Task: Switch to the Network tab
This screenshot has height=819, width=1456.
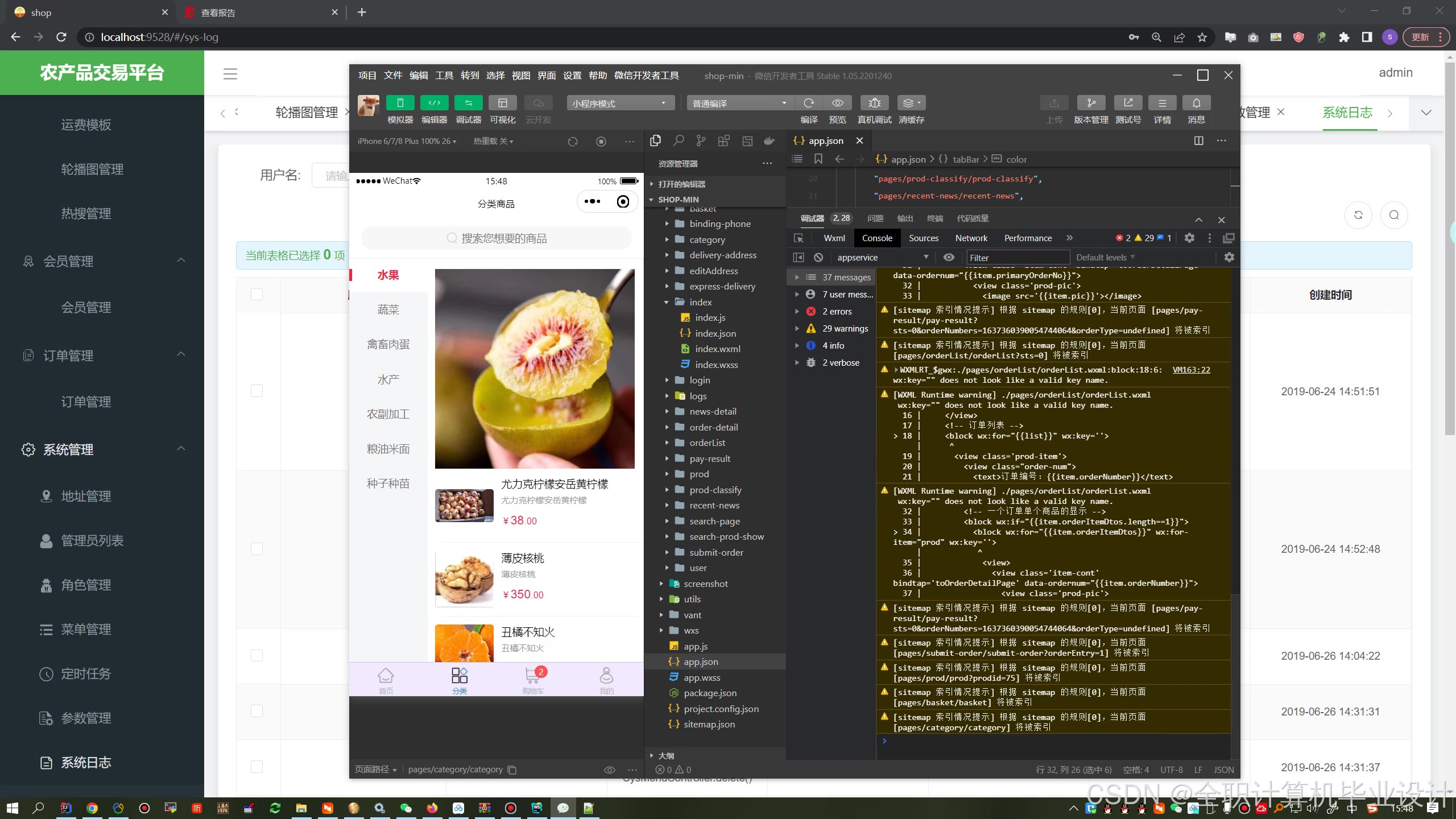Action: (x=971, y=238)
